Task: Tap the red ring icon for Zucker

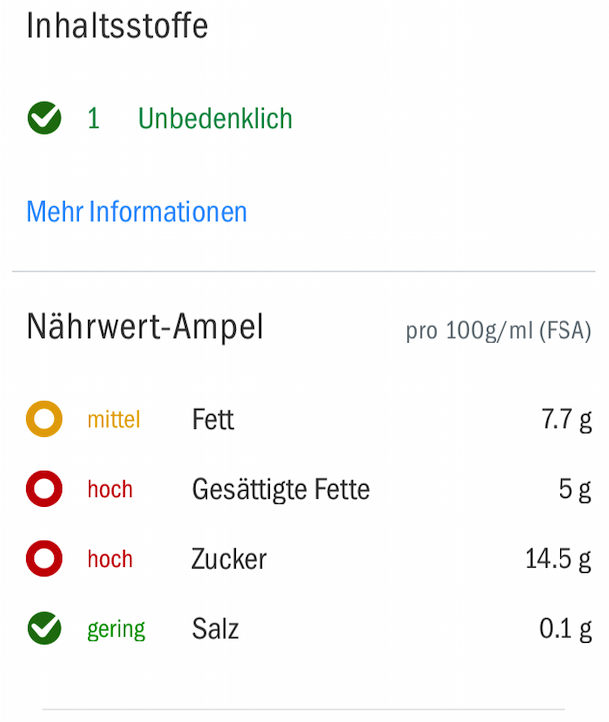Action: coord(44,559)
